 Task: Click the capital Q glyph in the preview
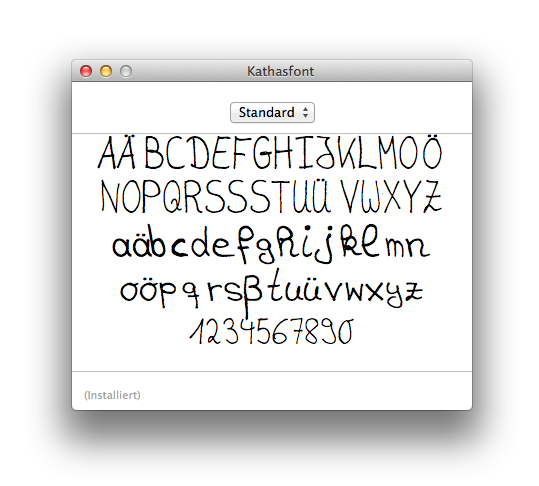click(173, 197)
